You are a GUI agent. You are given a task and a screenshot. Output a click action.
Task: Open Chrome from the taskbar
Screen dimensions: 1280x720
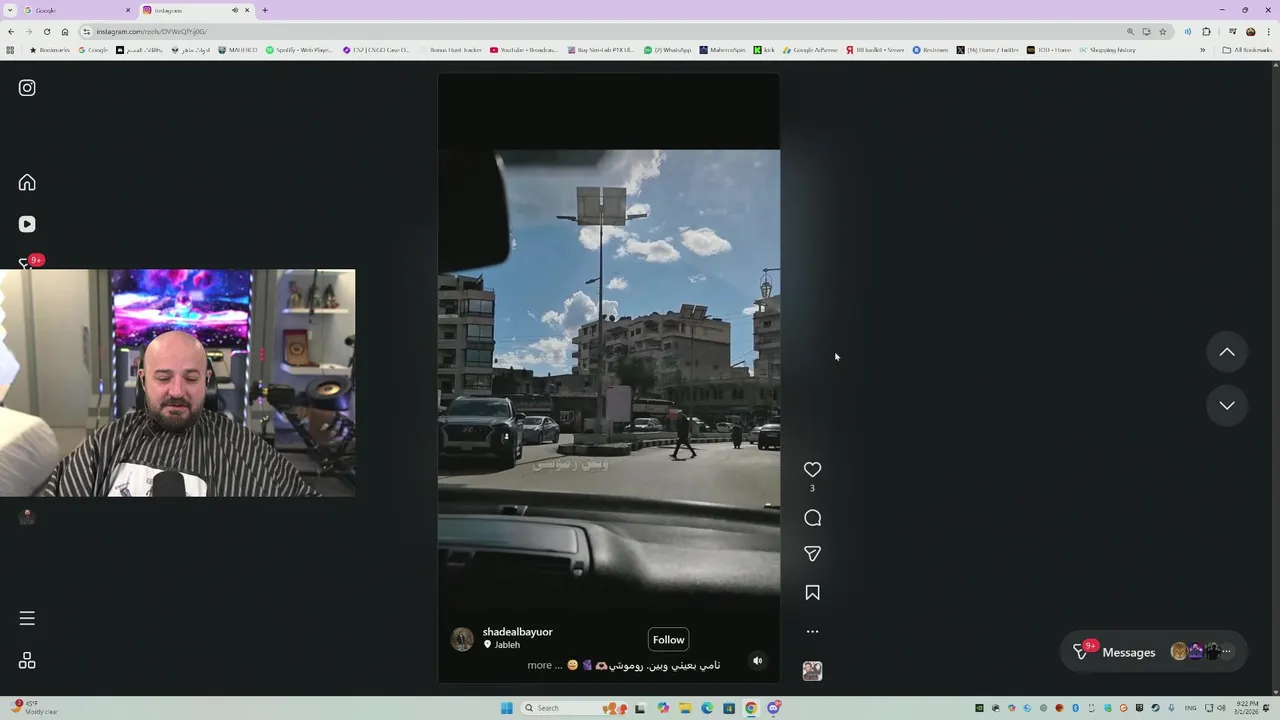751,708
